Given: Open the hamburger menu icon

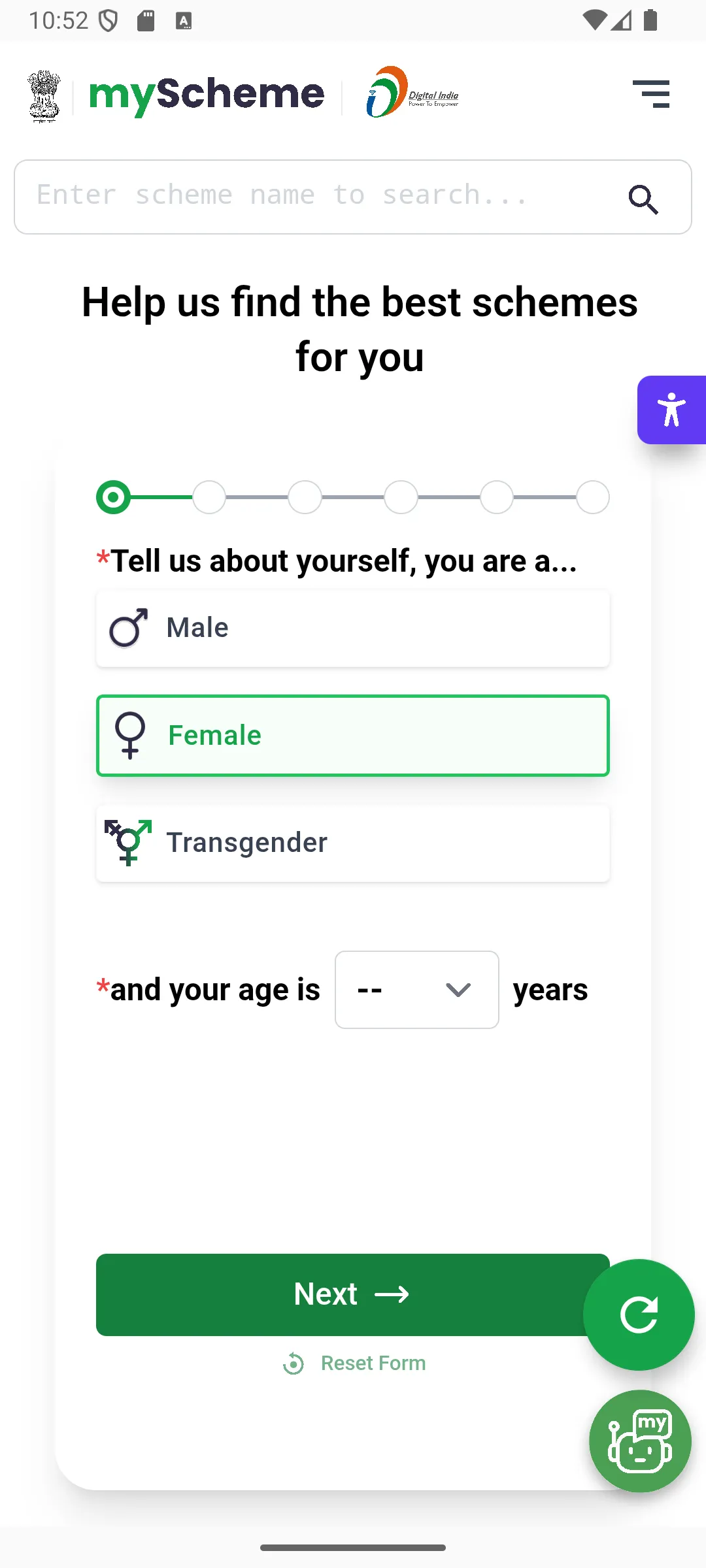Looking at the screenshot, I should [x=651, y=94].
